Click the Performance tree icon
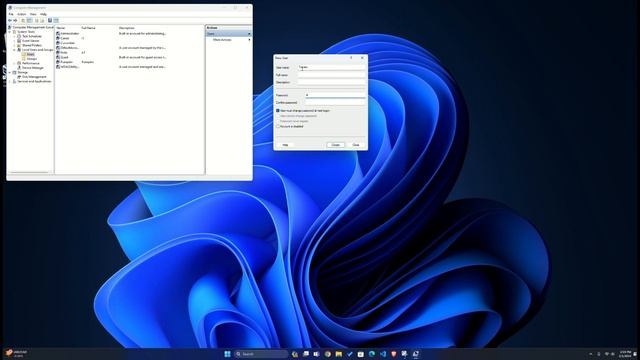This screenshot has width=640, height=360. point(19,63)
